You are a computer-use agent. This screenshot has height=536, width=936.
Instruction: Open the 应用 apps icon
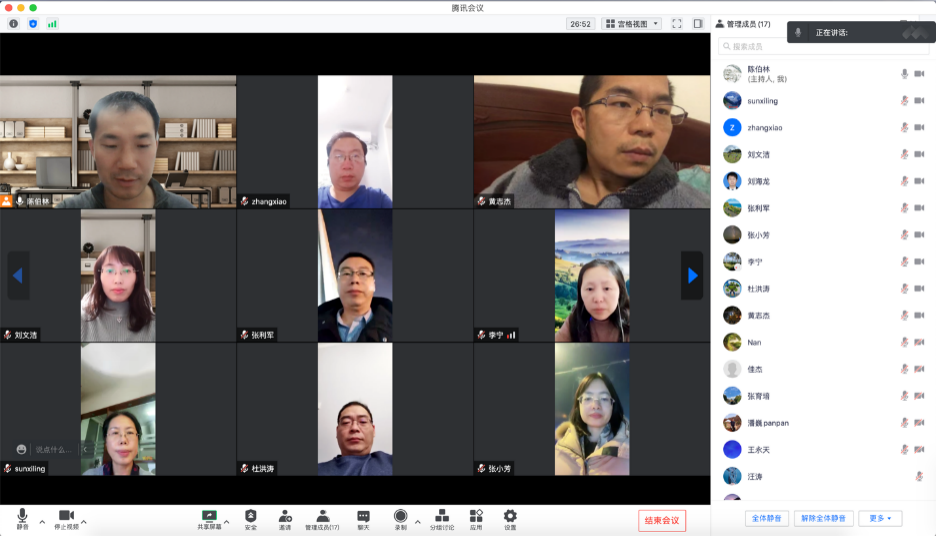[x=476, y=516]
